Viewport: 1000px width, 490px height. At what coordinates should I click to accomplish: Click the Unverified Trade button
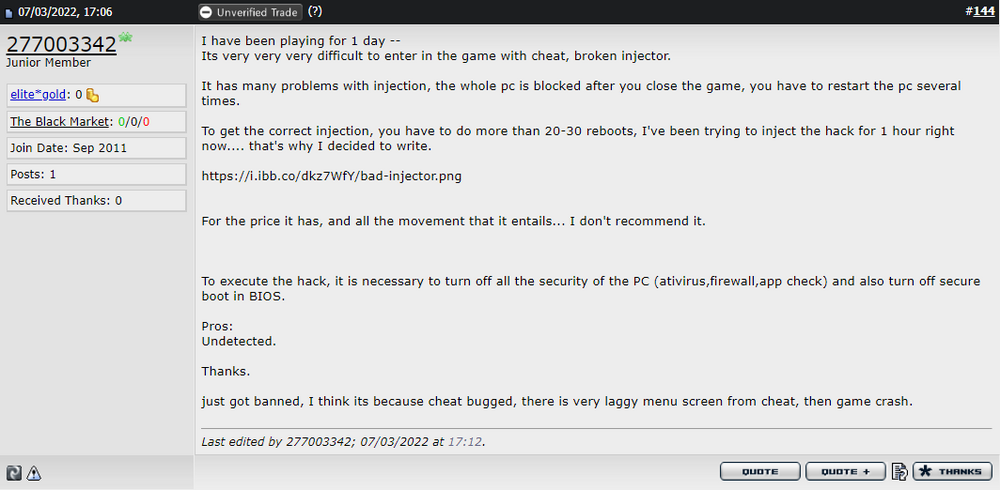tap(249, 12)
